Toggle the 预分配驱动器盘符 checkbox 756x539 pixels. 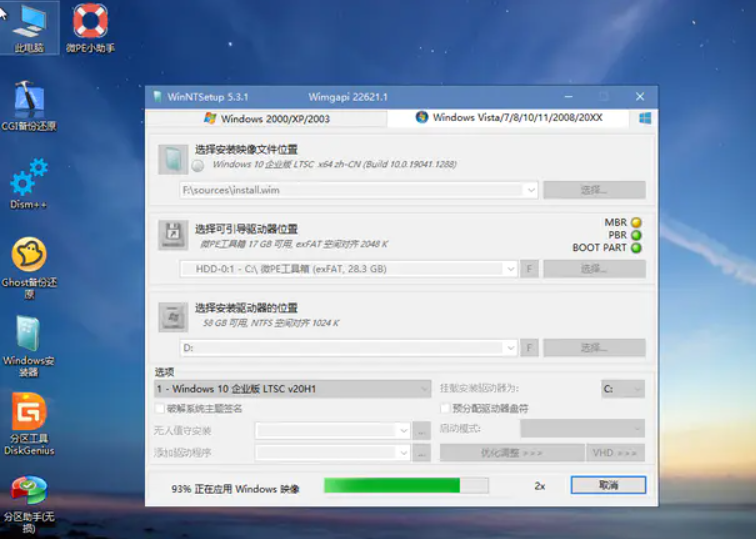tap(445, 409)
